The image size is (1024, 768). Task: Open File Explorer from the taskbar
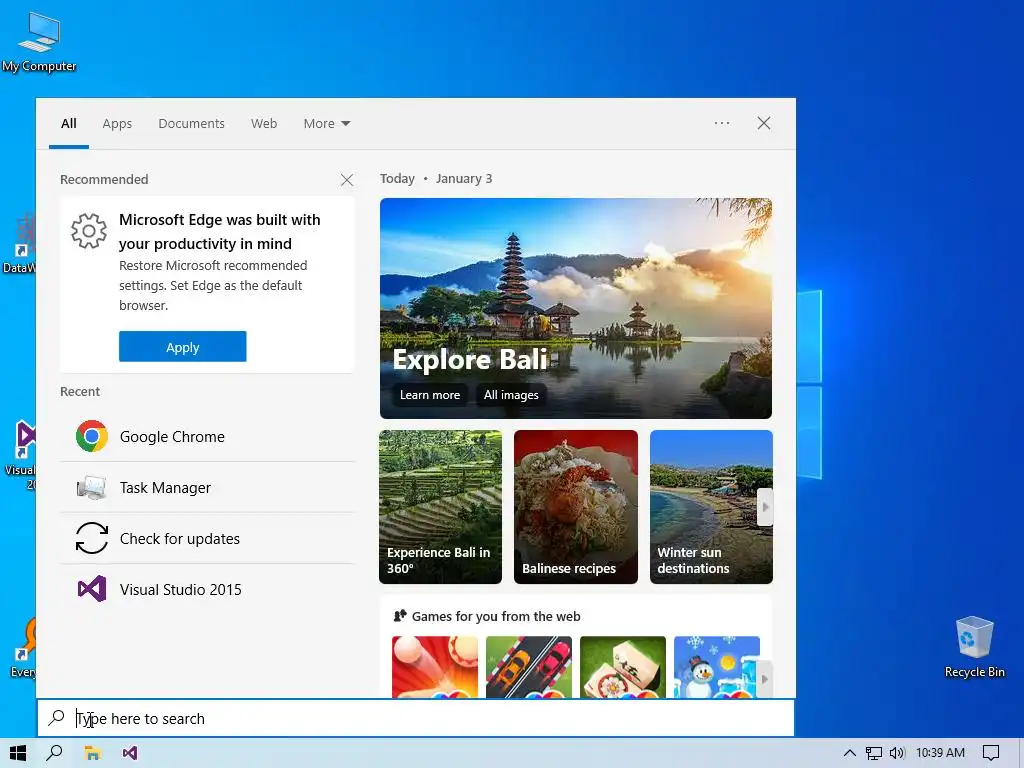coord(93,753)
